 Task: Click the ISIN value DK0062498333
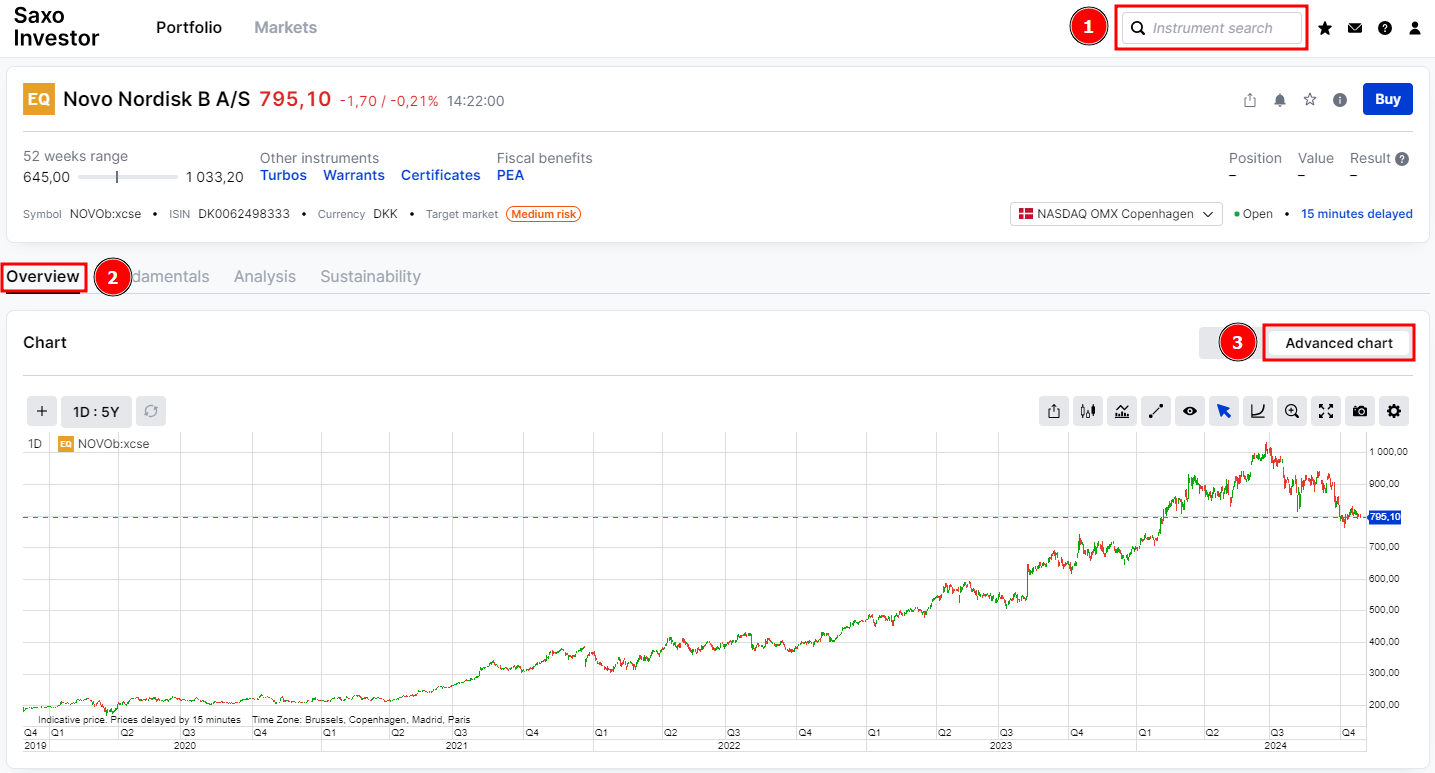click(x=244, y=214)
